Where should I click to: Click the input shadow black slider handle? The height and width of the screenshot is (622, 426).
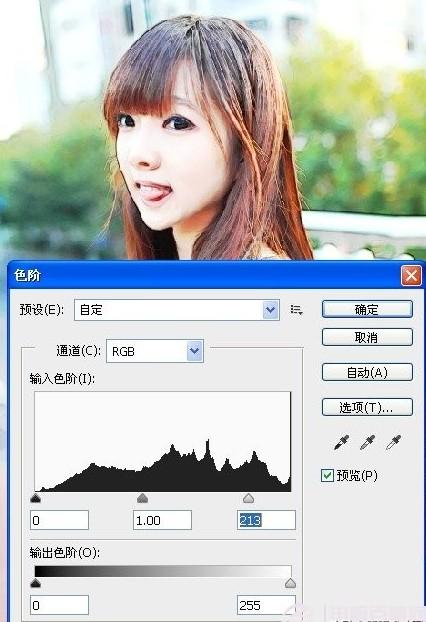(36, 498)
